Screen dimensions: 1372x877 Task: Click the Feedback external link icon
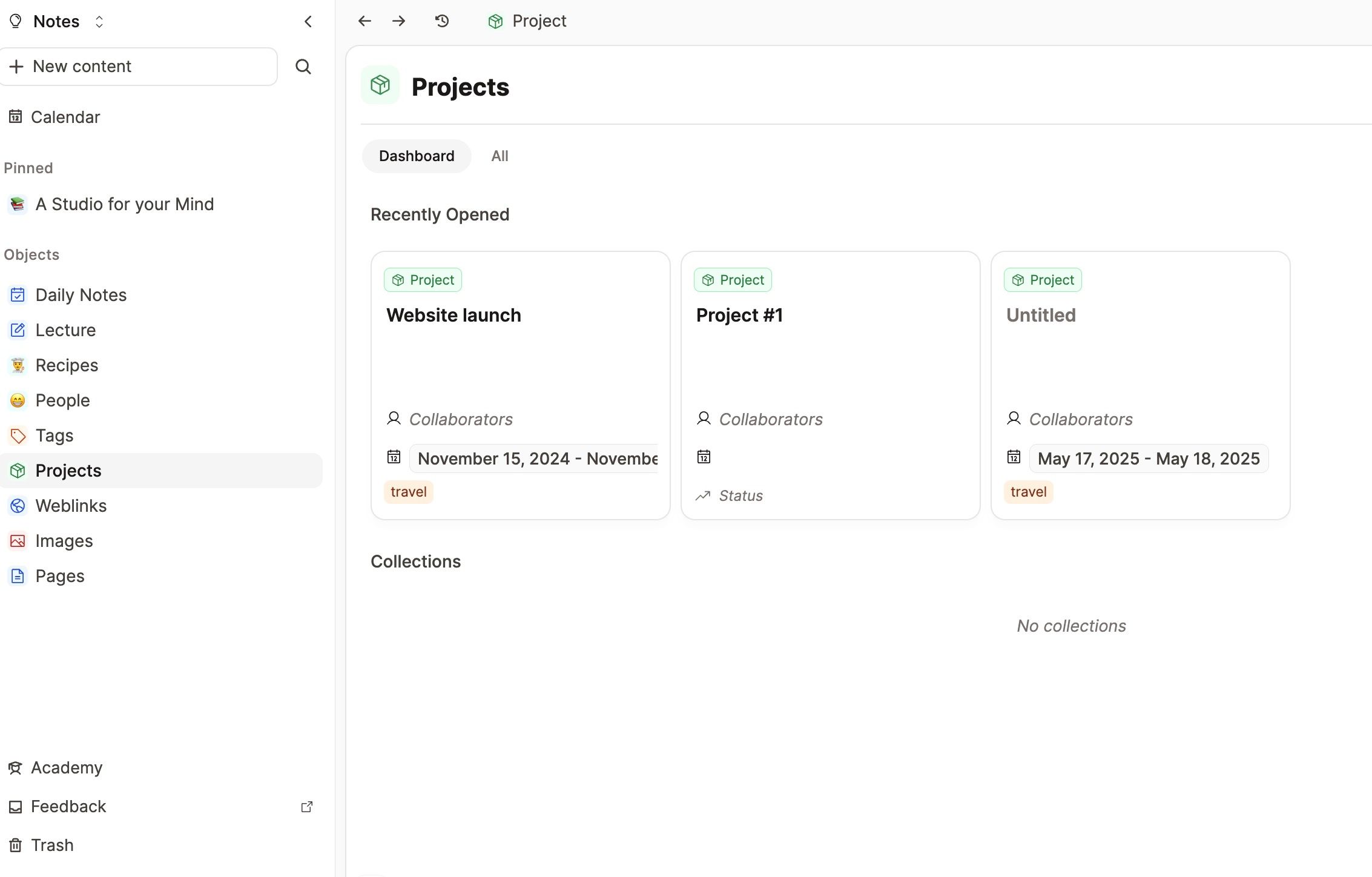click(x=307, y=807)
